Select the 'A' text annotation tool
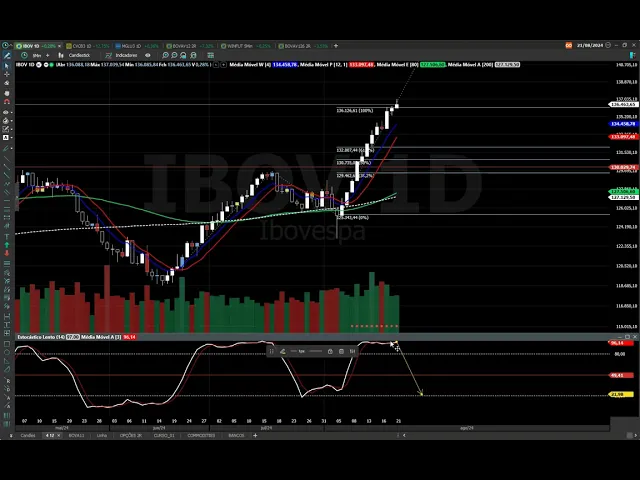Image resolution: width=640 pixels, height=480 pixels. tap(6, 138)
